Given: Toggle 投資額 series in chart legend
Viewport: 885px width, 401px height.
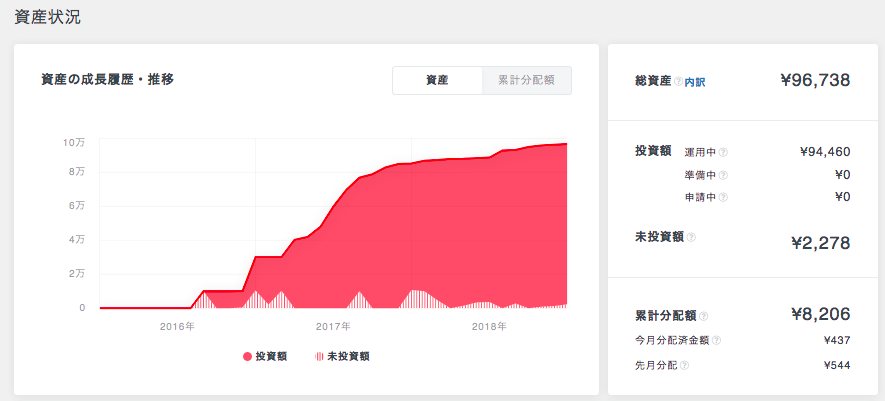Looking at the screenshot, I should coord(265,356).
